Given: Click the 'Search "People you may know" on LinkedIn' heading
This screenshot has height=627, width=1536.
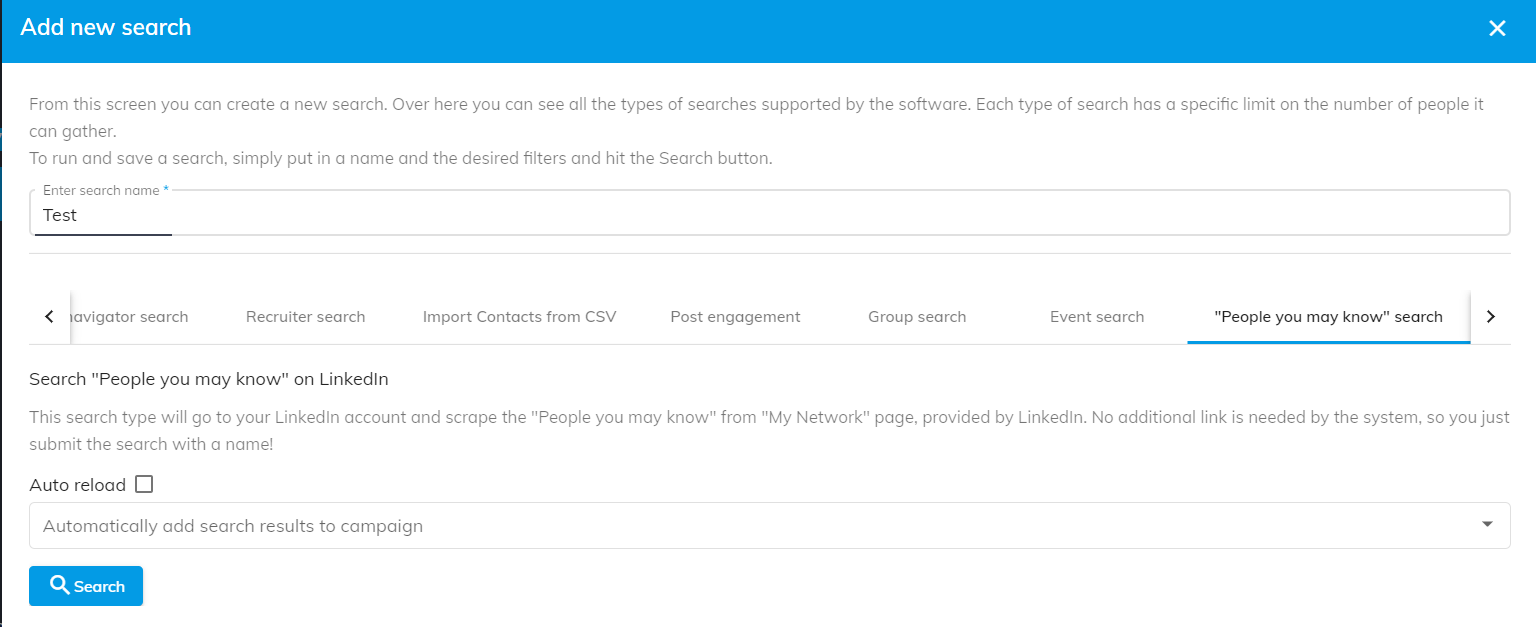Looking at the screenshot, I should coord(209,379).
